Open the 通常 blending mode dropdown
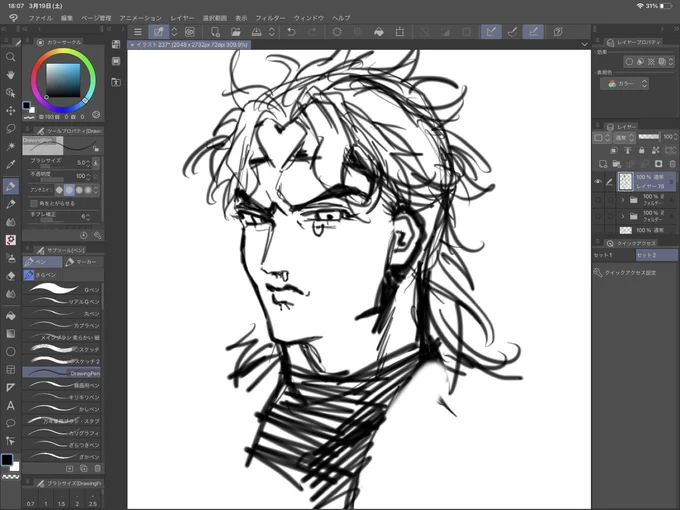The width and height of the screenshot is (680, 510). click(x=624, y=137)
